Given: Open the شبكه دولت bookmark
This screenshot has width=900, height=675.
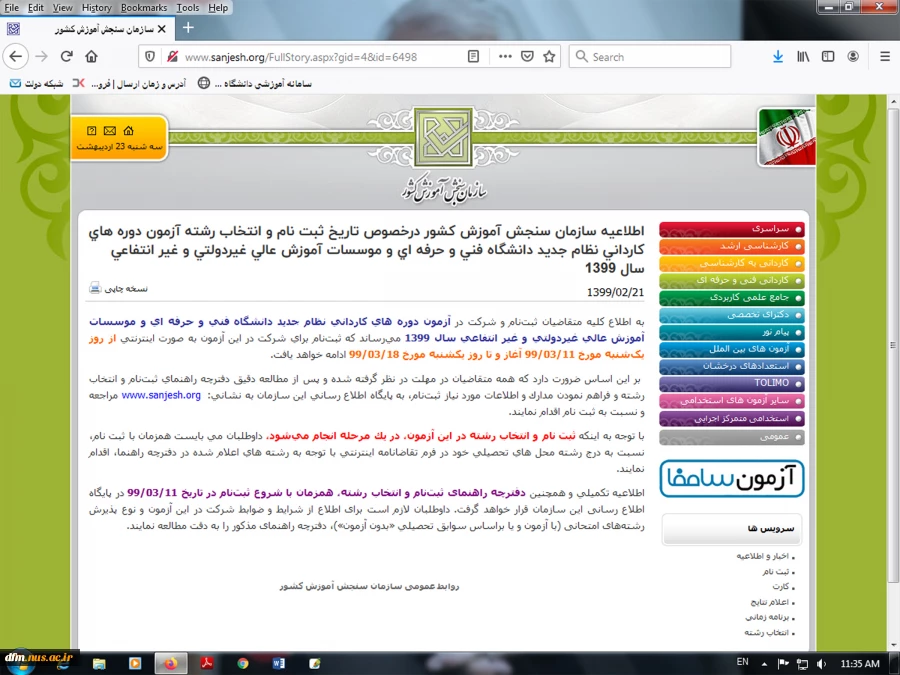Looking at the screenshot, I should pos(37,84).
